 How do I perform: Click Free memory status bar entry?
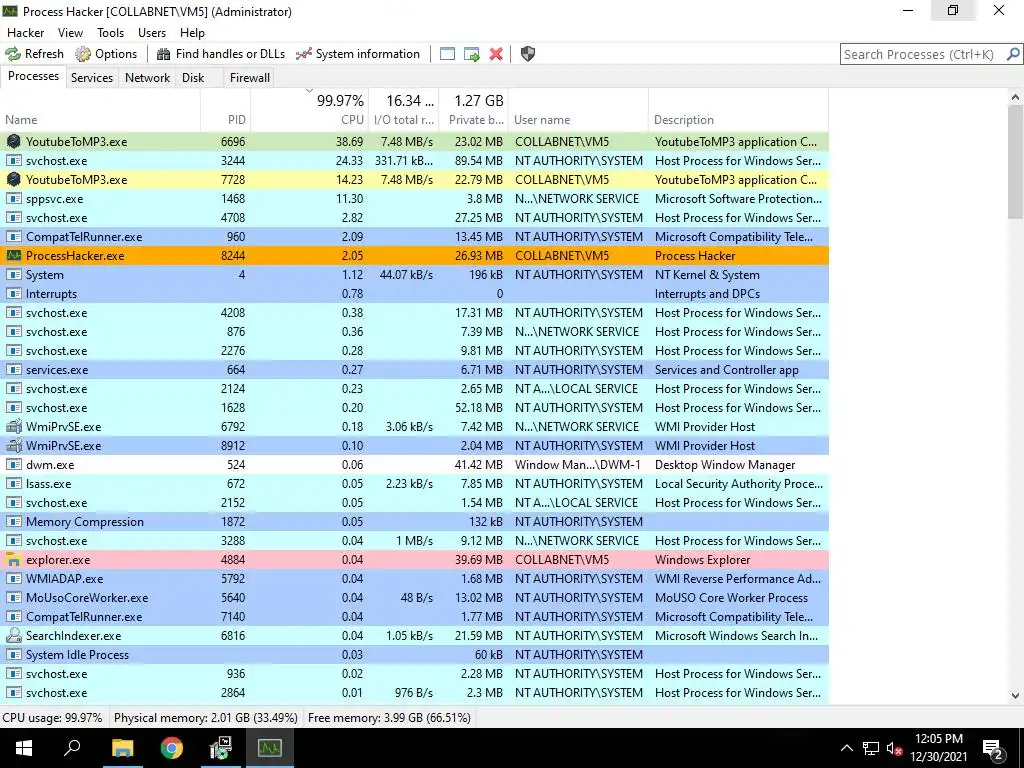click(389, 718)
